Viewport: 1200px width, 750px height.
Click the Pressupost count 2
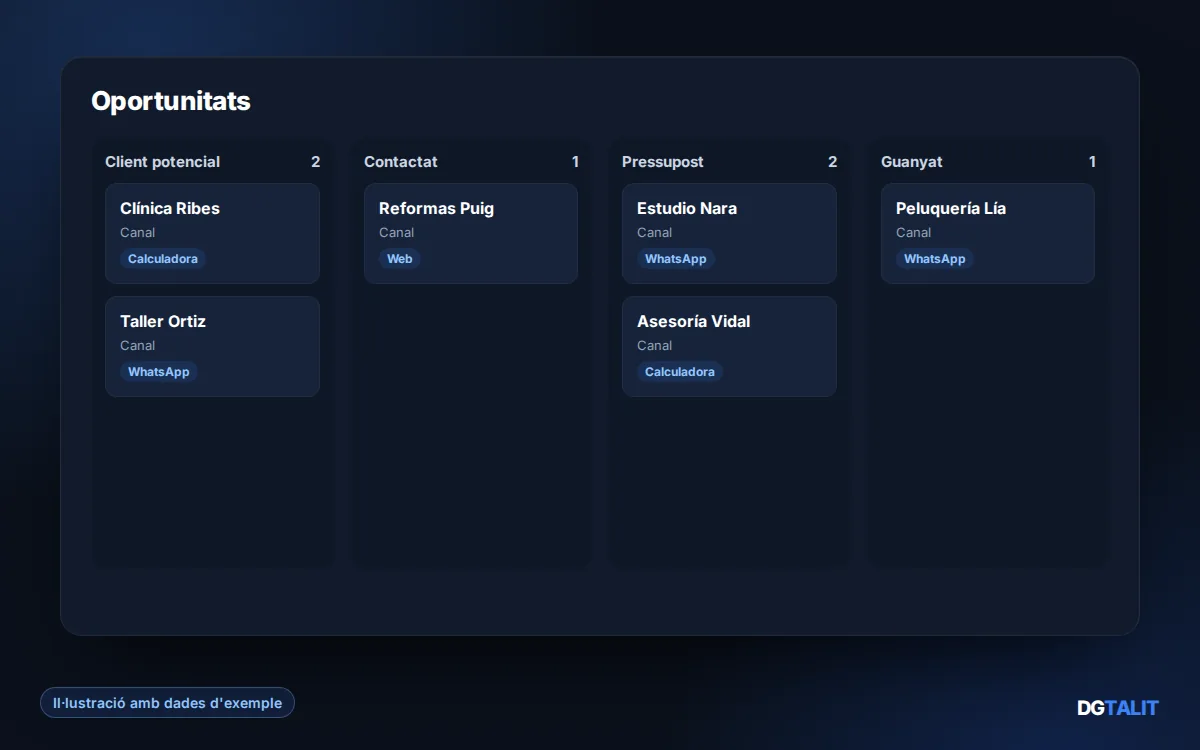tap(833, 162)
